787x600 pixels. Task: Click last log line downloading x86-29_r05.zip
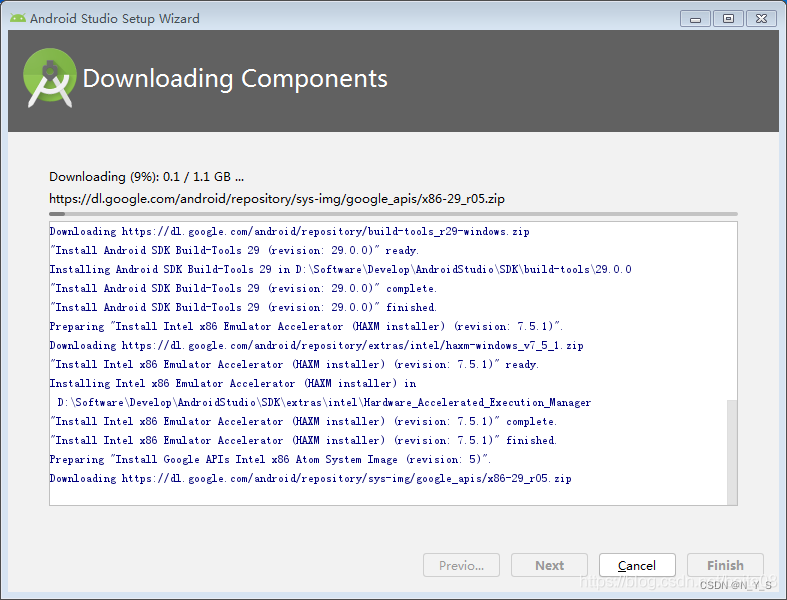(x=310, y=479)
